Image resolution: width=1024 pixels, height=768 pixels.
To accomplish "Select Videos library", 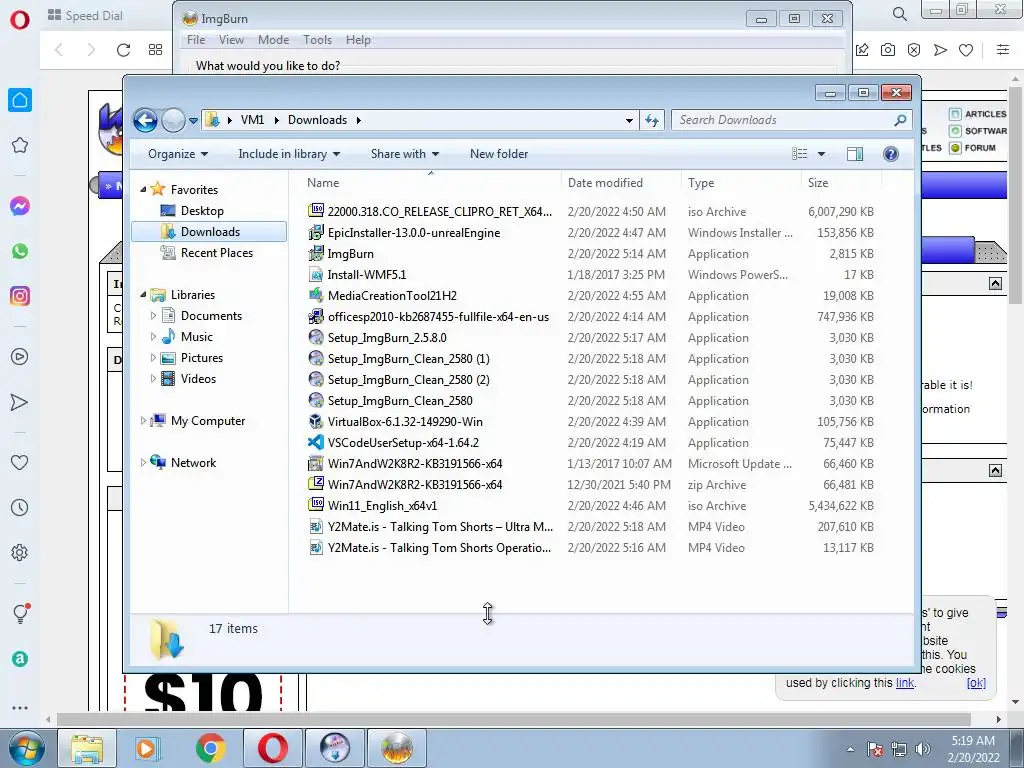I will point(199,379).
